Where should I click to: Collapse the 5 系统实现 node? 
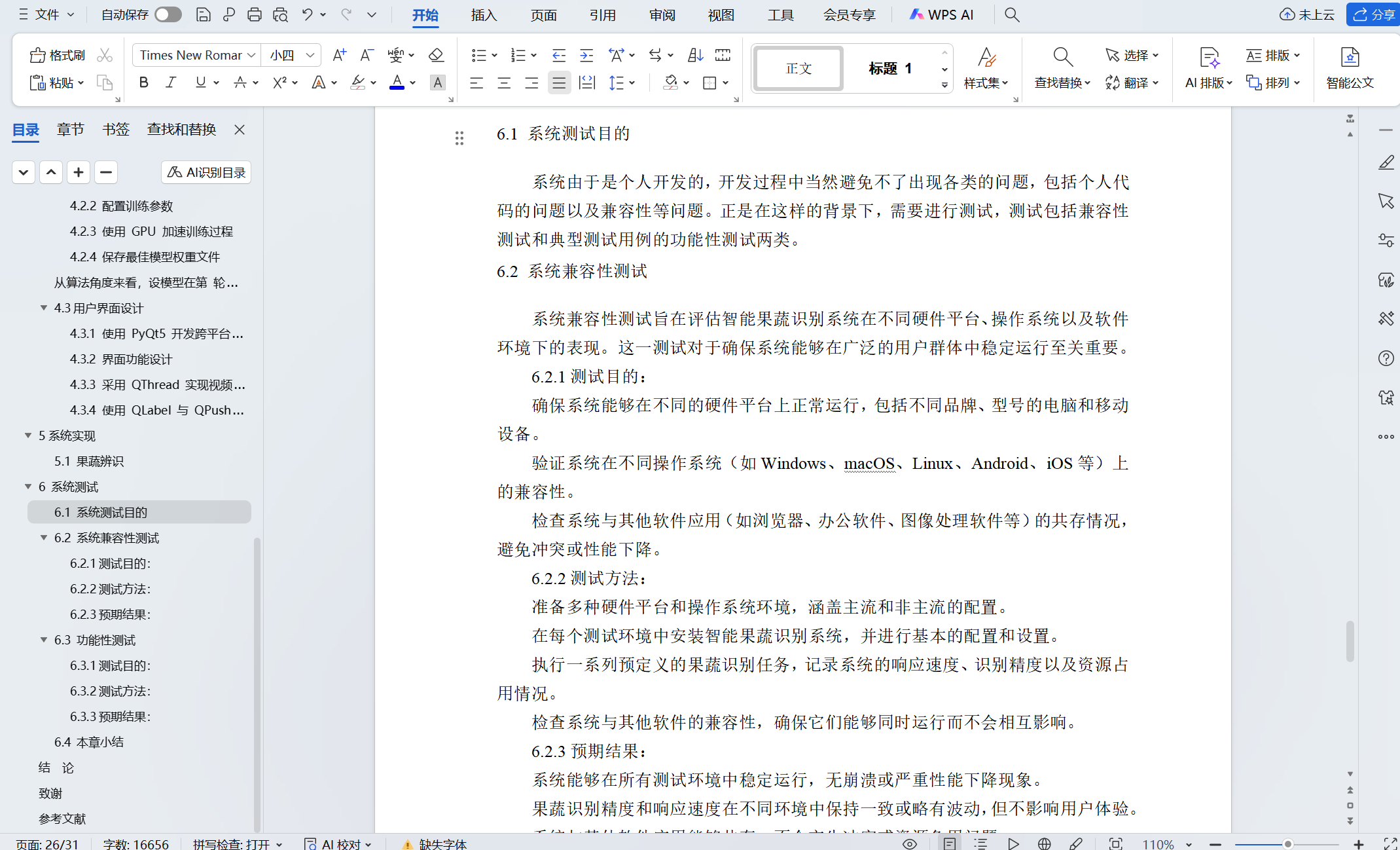point(28,435)
